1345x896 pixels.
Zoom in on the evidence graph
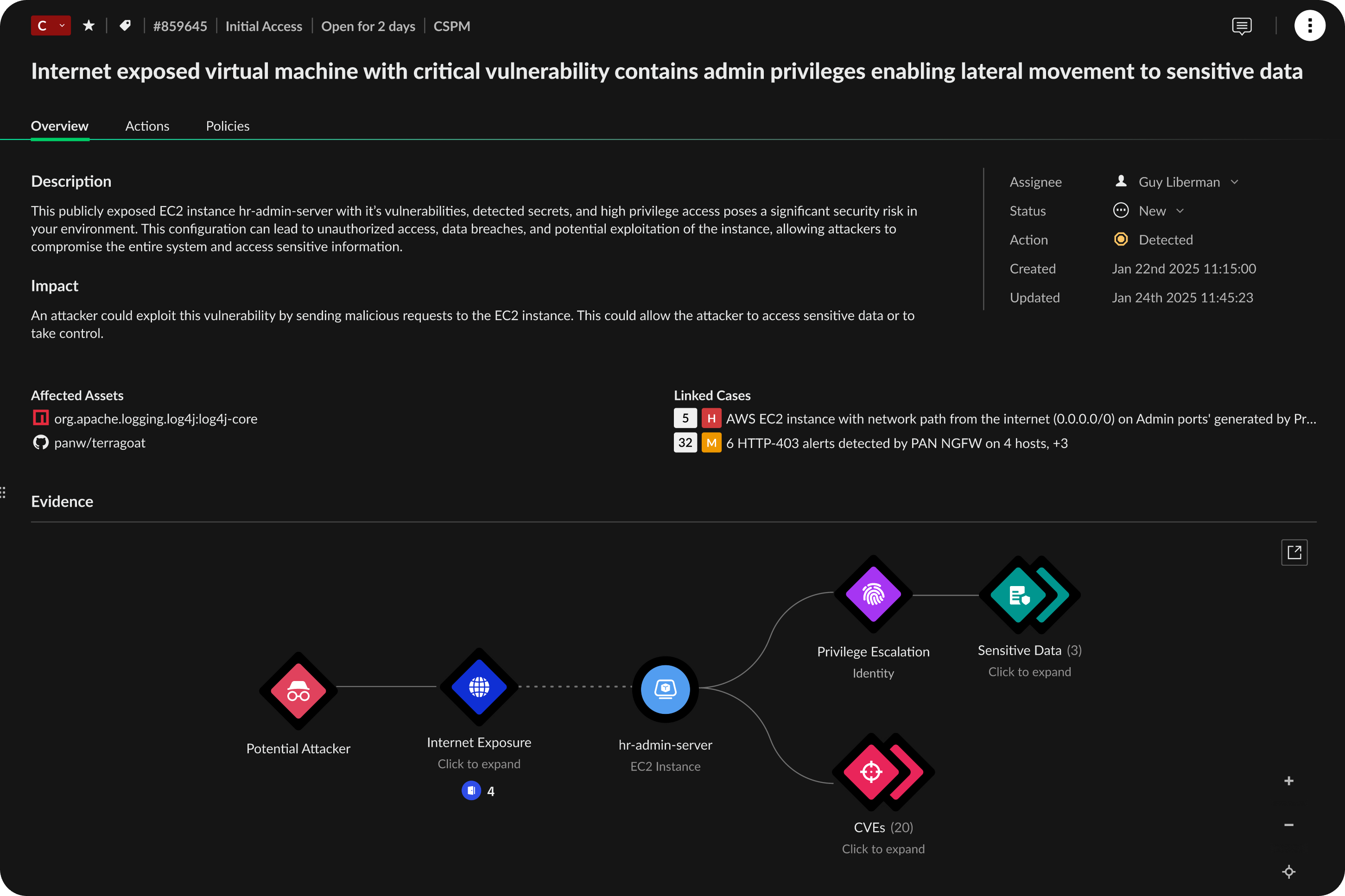[1289, 780]
